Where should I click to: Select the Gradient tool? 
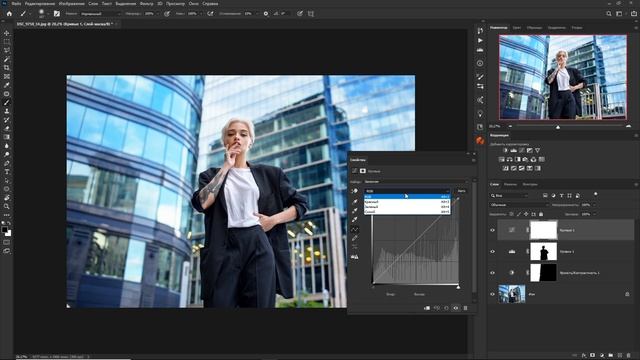7,137
